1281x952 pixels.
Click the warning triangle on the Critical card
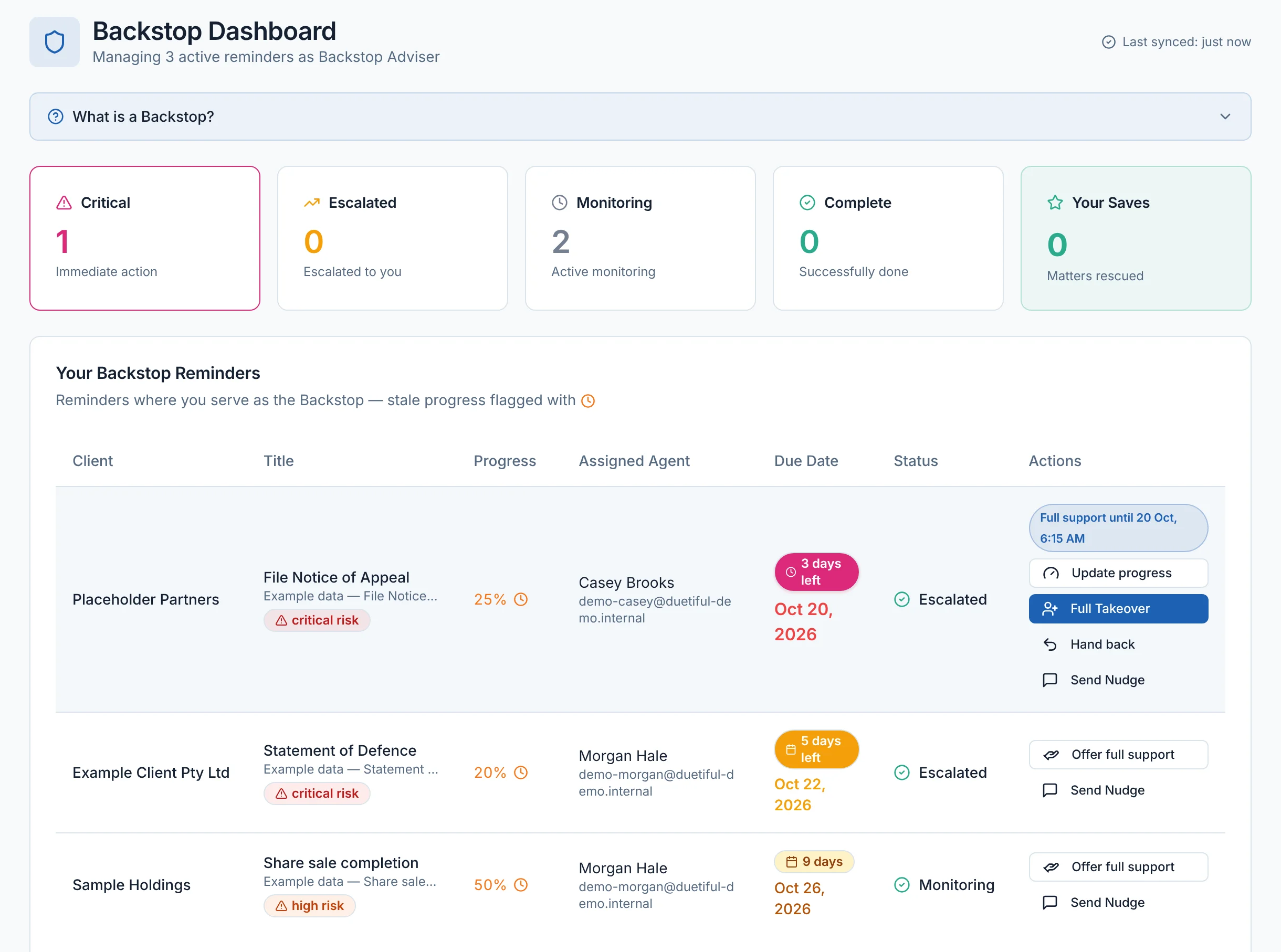click(64, 203)
